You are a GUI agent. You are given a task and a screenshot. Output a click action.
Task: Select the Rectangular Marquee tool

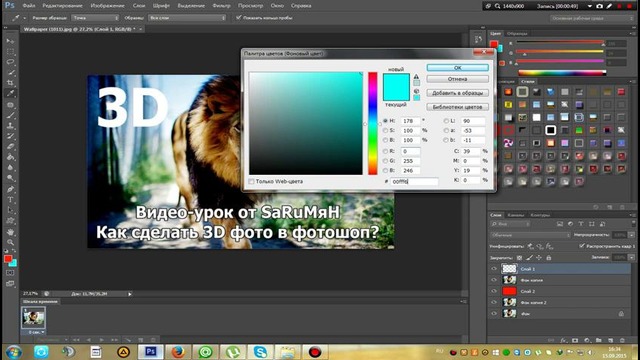[10, 51]
